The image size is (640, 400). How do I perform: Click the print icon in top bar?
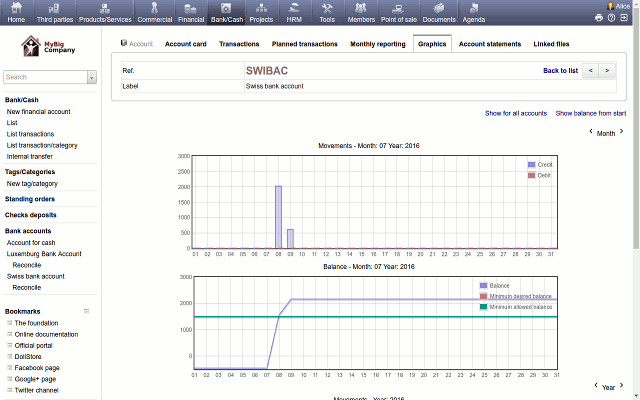[x=599, y=18]
